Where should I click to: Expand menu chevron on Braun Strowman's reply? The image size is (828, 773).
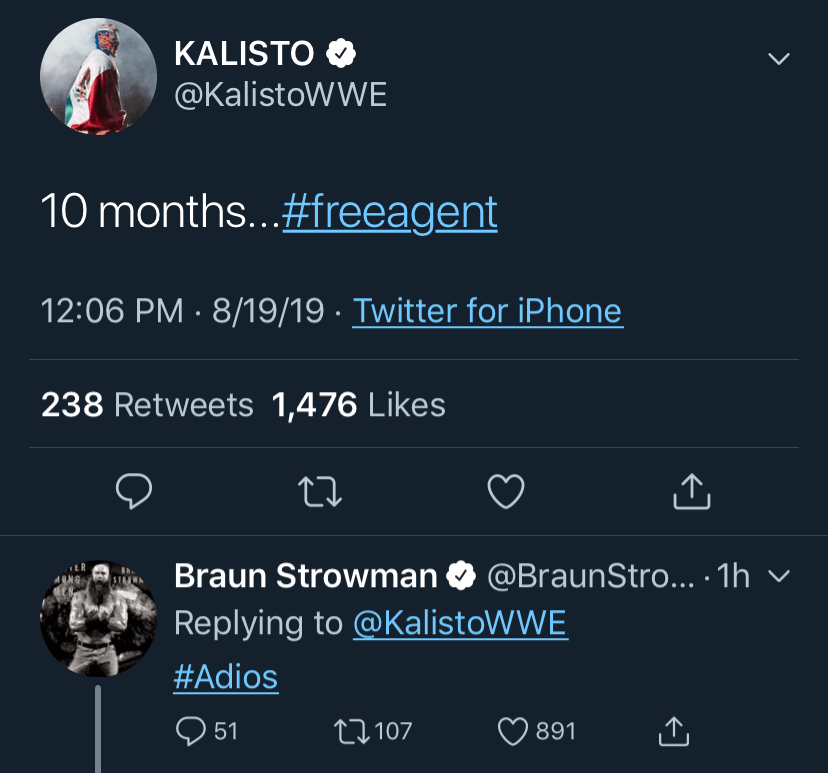tap(778, 576)
